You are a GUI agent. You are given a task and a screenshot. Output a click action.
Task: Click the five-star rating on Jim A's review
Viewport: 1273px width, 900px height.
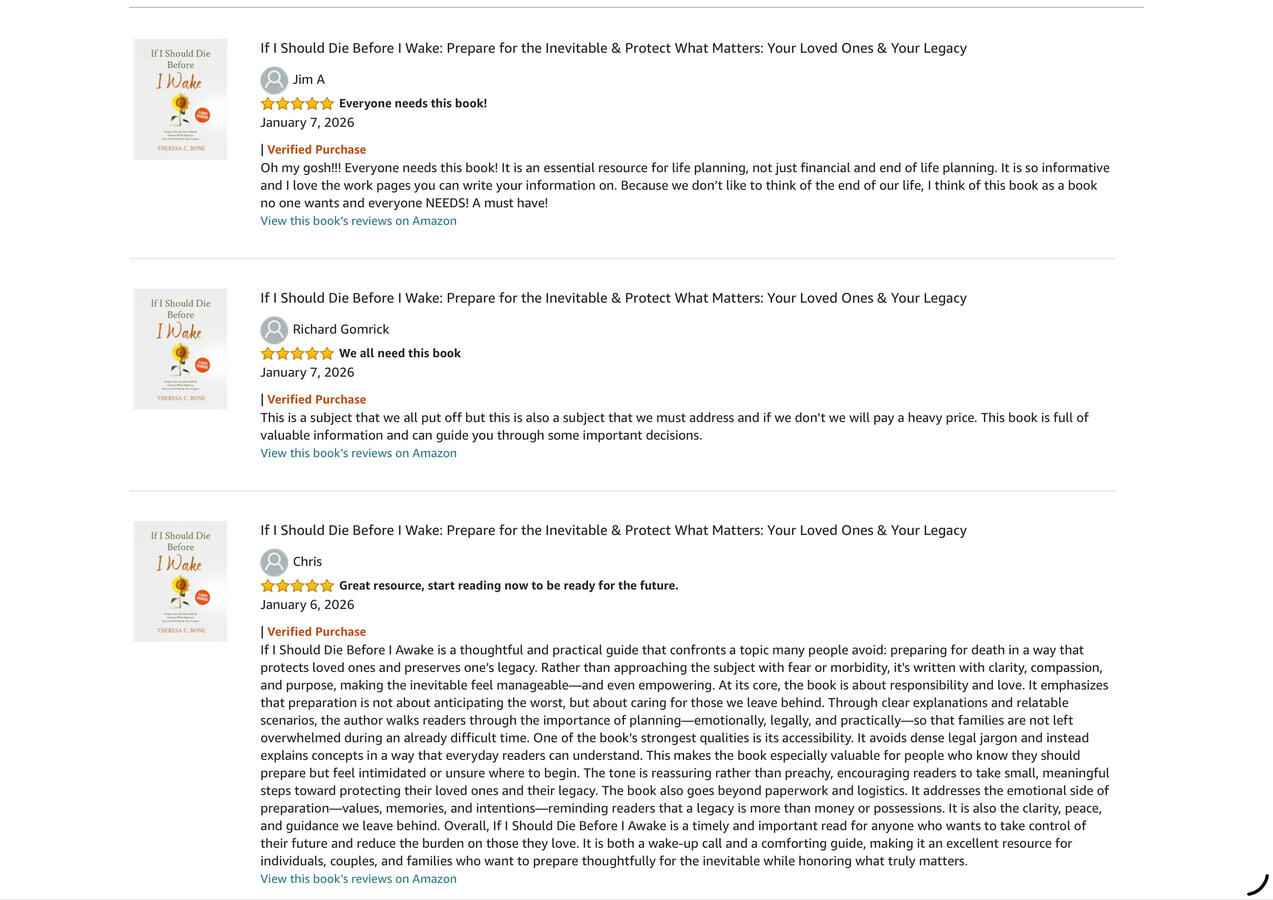click(297, 104)
